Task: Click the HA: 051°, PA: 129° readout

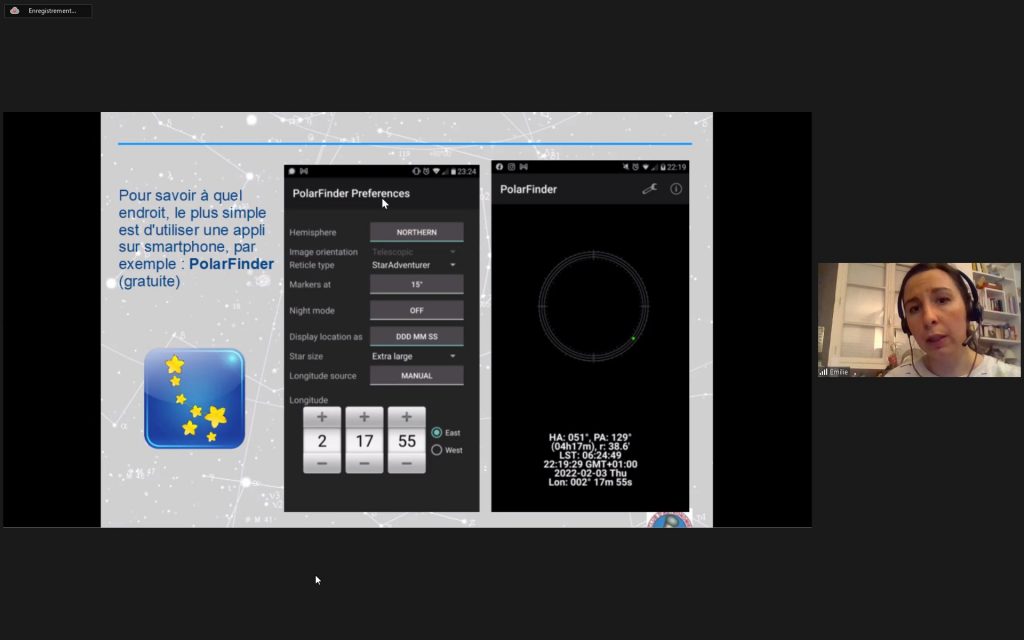Action: (590, 438)
